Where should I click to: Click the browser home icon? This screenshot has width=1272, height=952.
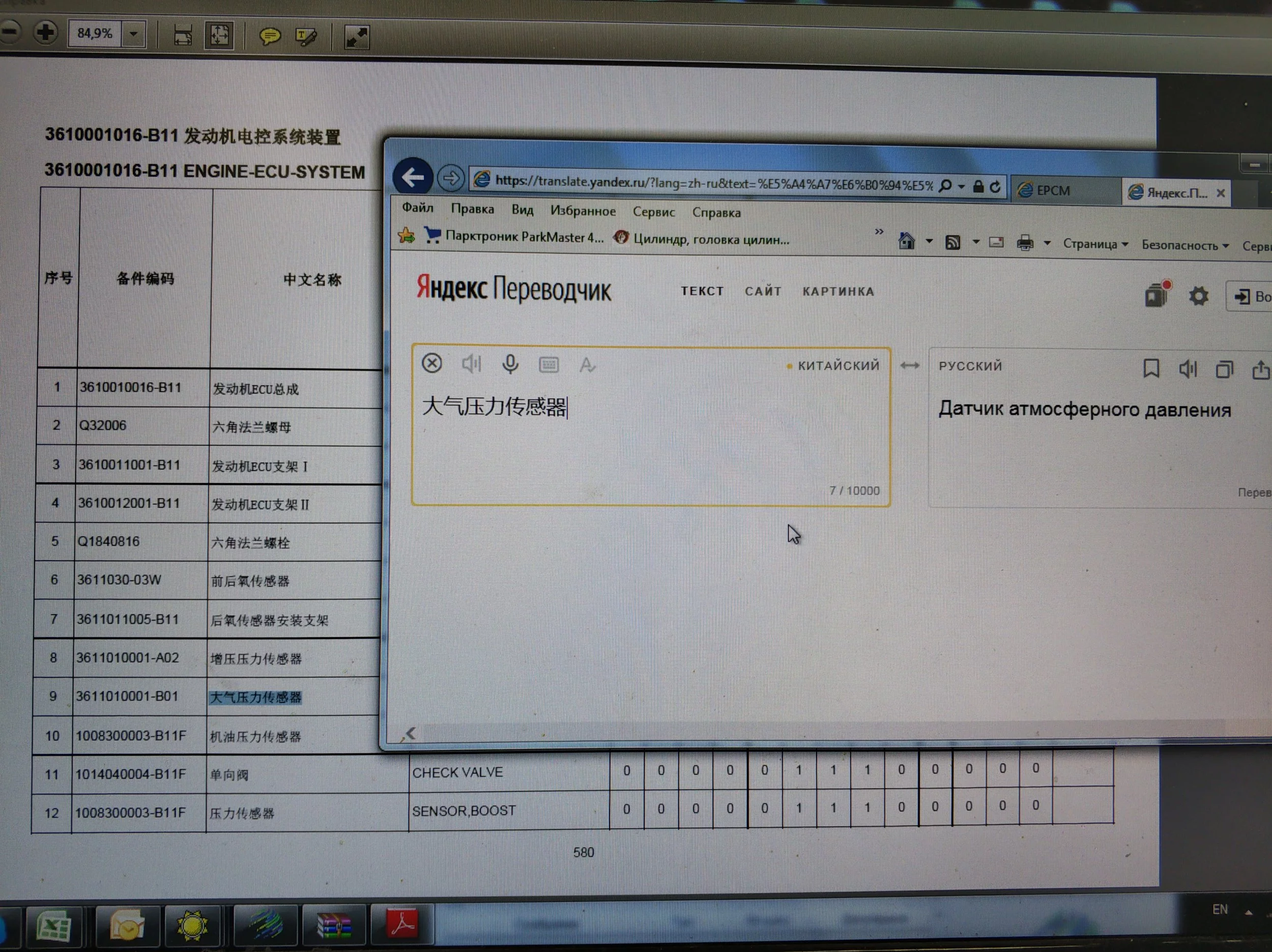[x=906, y=241]
